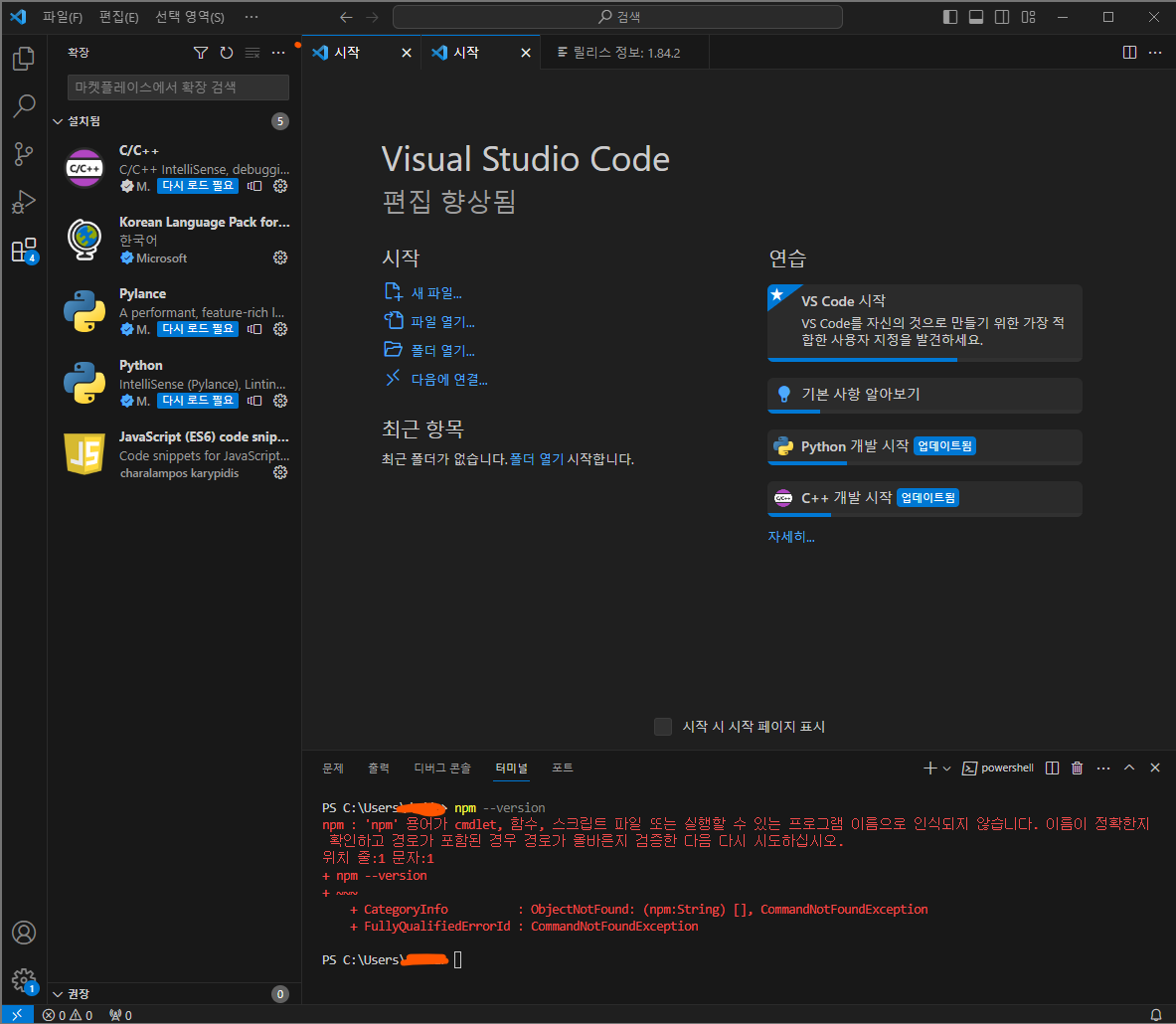
Task: Filter extensions with the funnel icon
Action: pyautogui.click(x=200, y=53)
